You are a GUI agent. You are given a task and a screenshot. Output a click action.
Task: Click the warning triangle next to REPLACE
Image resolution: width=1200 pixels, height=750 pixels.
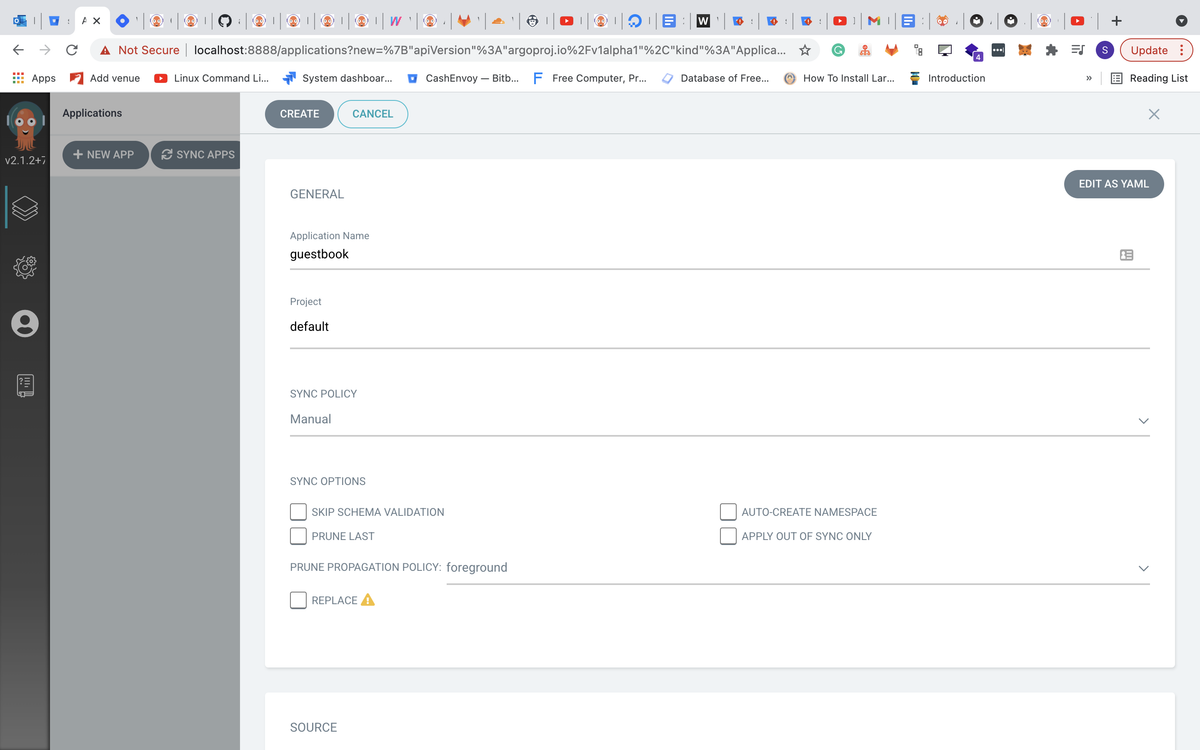point(367,599)
